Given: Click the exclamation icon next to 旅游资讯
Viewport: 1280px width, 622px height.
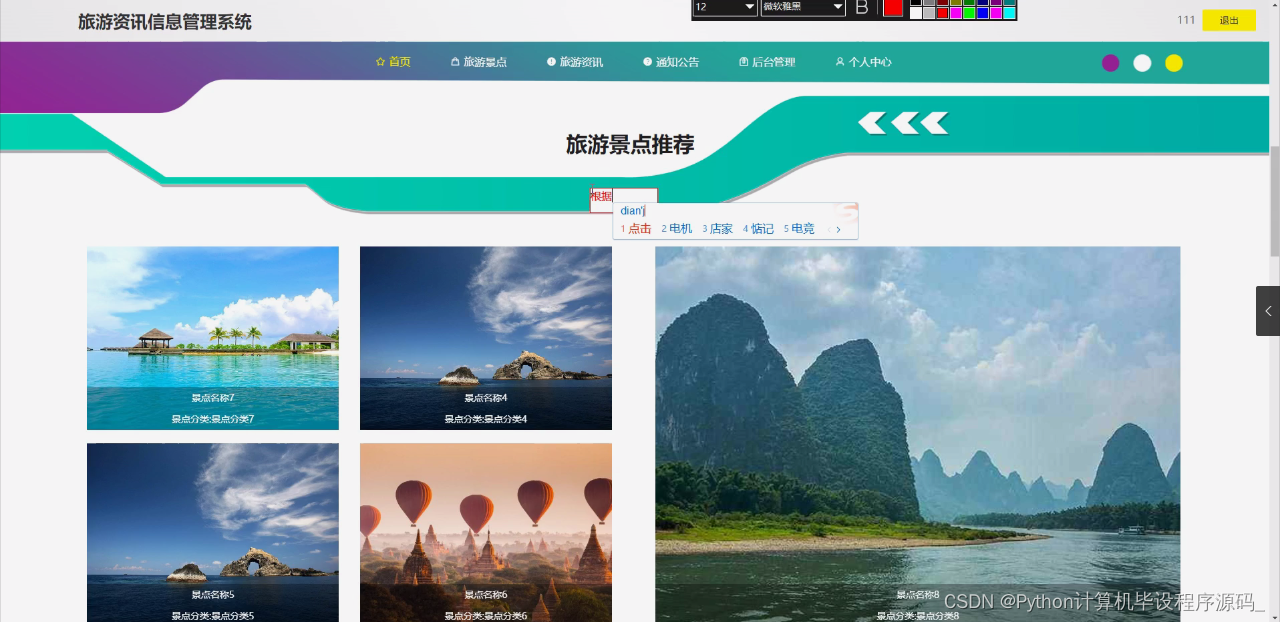Looking at the screenshot, I should 550,61.
